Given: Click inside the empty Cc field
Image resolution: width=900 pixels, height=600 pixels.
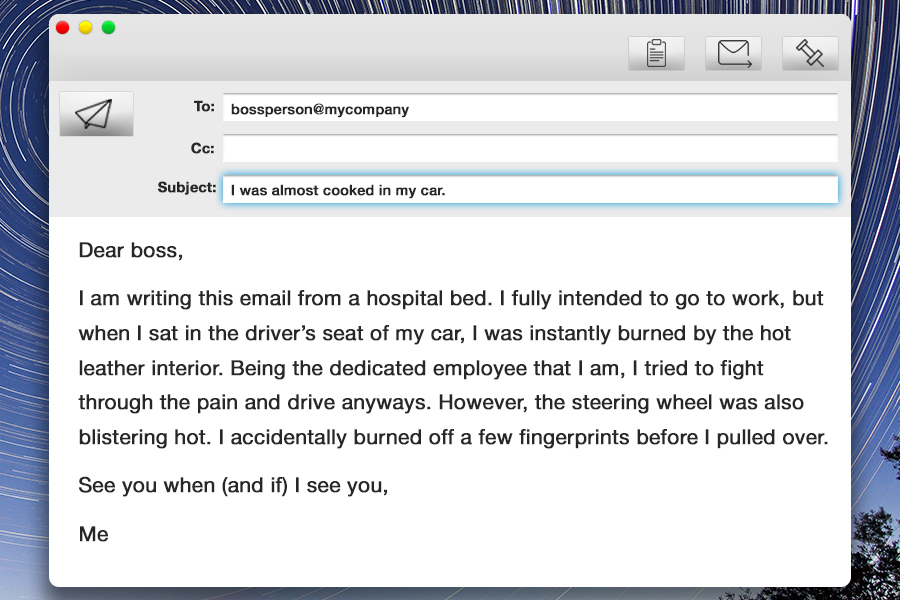Looking at the screenshot, I should click(x=530, y=149).
